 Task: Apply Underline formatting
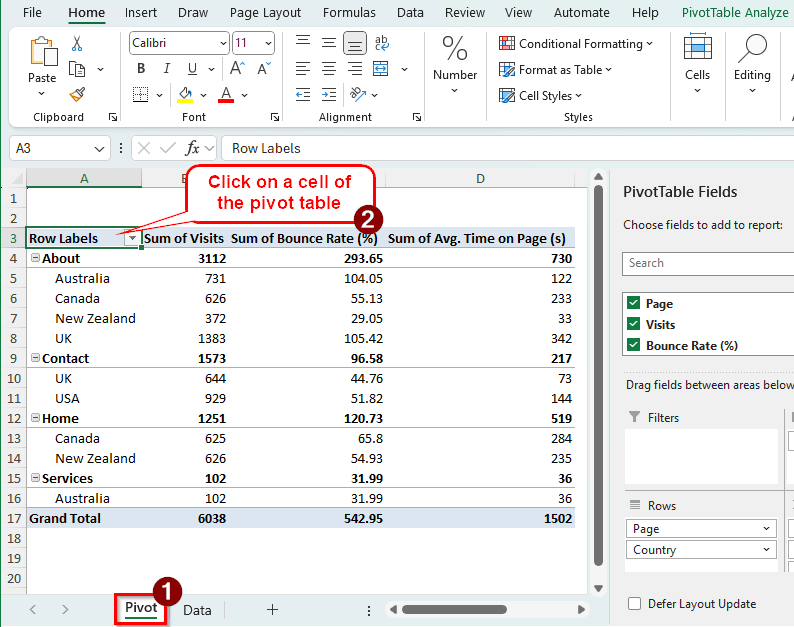coord(194,69)
